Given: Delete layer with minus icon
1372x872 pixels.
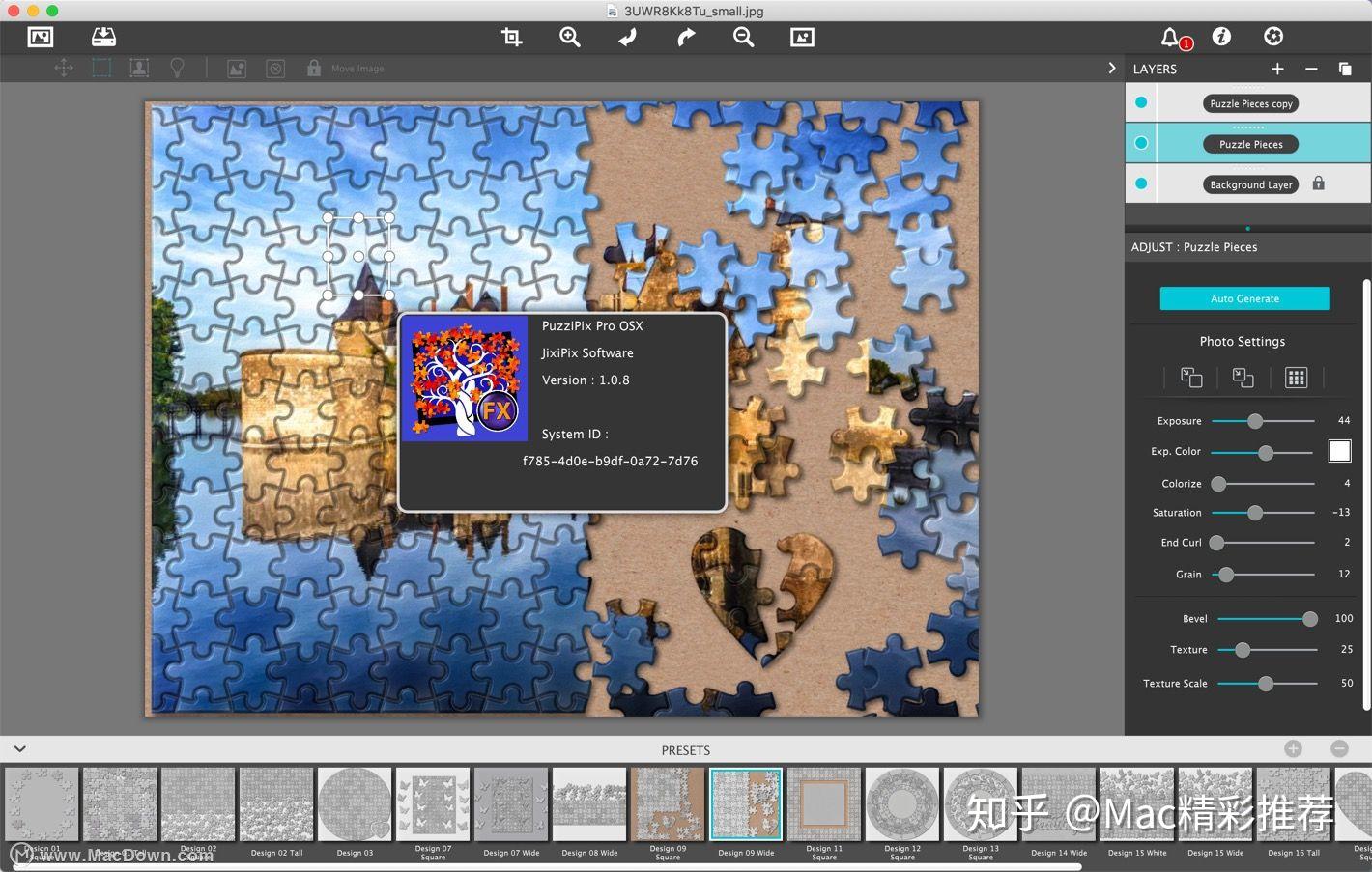Looking at the screenshot, I should [x=1311, y=69].
